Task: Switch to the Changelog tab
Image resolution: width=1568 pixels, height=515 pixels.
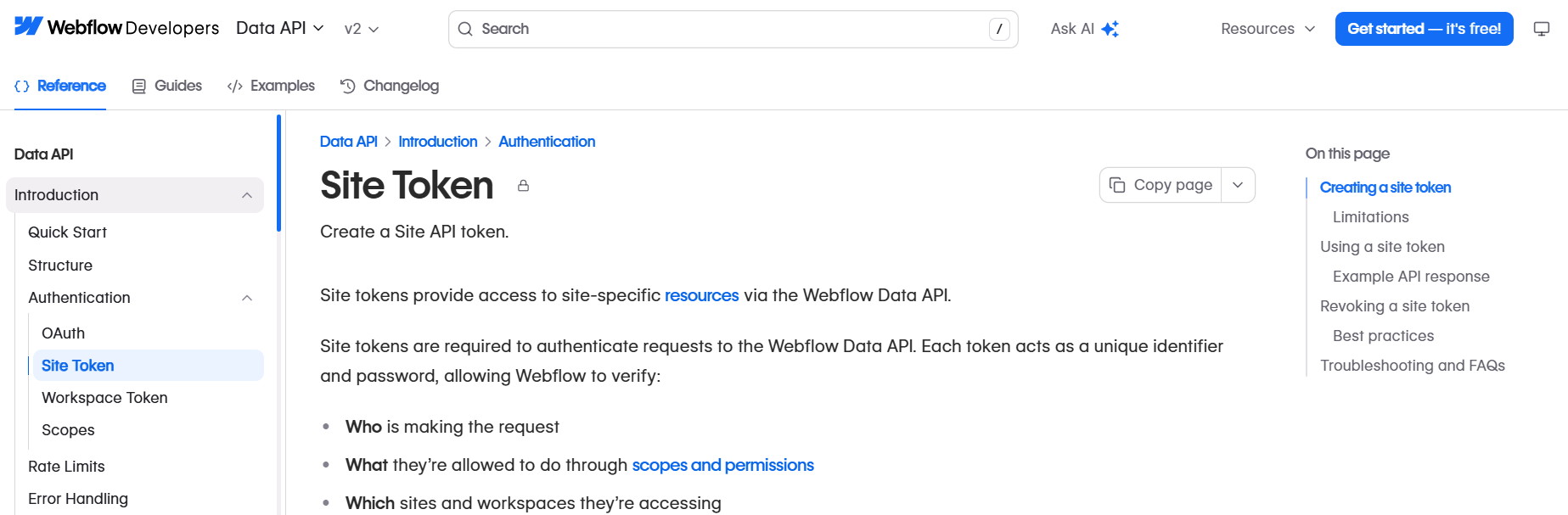Action: (390, 86)
